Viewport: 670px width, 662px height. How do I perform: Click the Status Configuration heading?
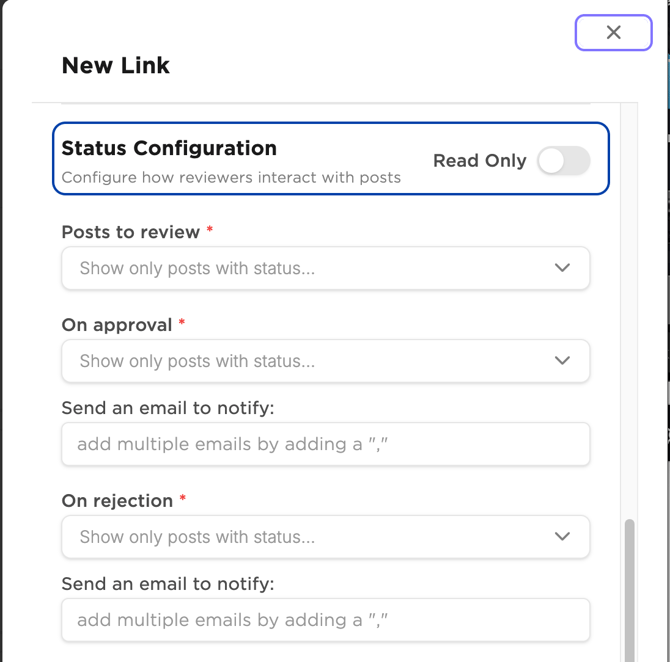(x=169, y=148)
